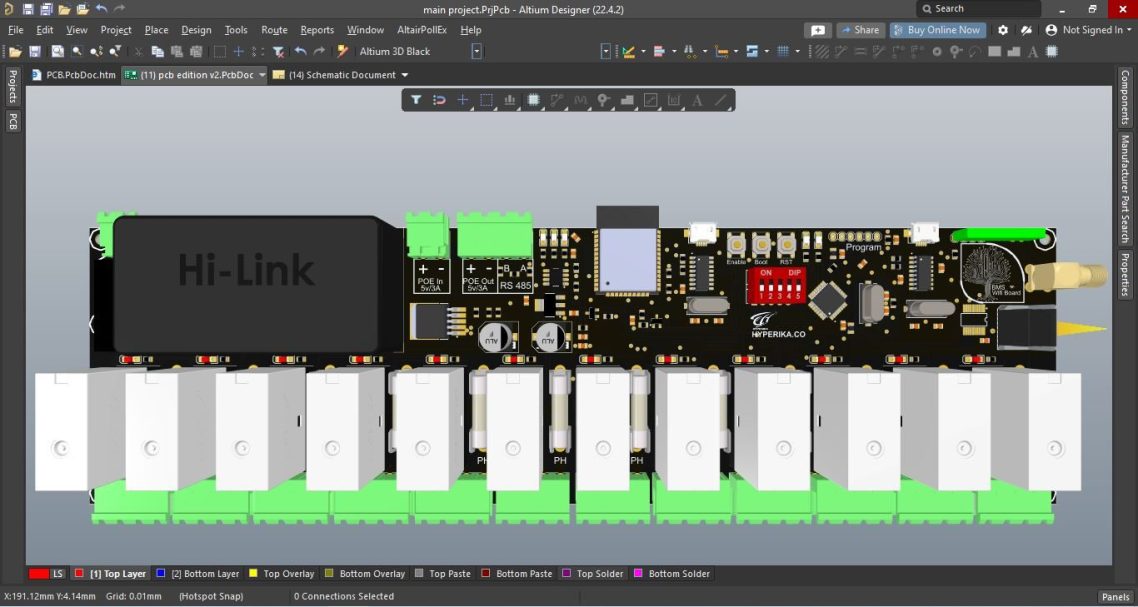Open the LS layer sets control
Viewport: 1138px width, 607px height.
57,574
